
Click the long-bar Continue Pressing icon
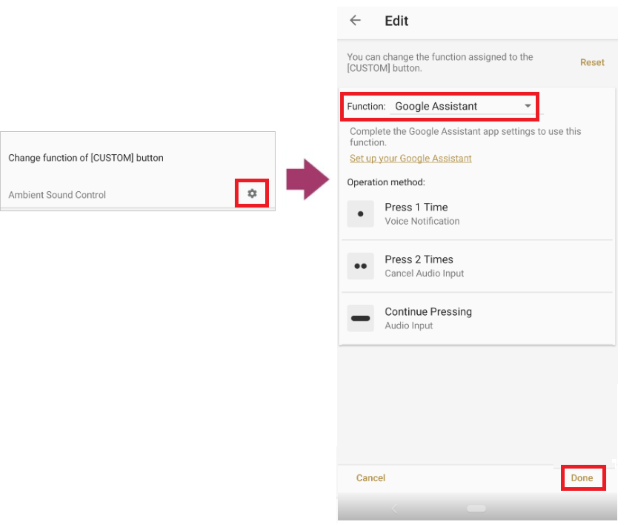[361, 318]
